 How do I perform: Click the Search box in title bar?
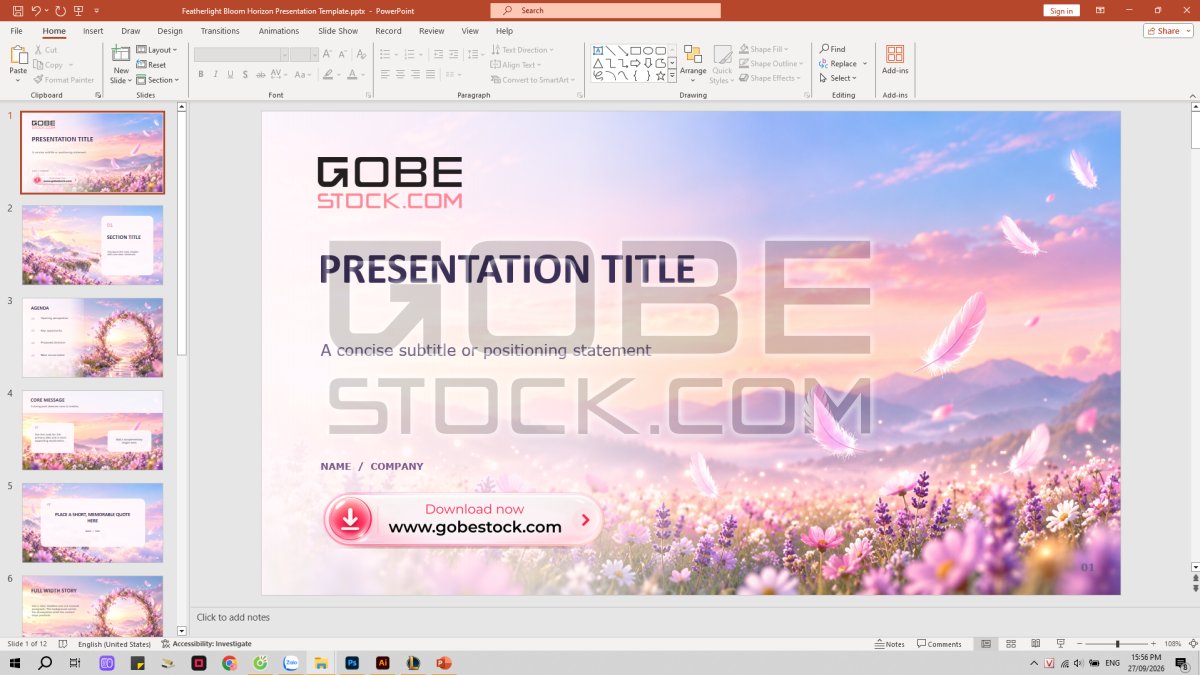point(605,10)
